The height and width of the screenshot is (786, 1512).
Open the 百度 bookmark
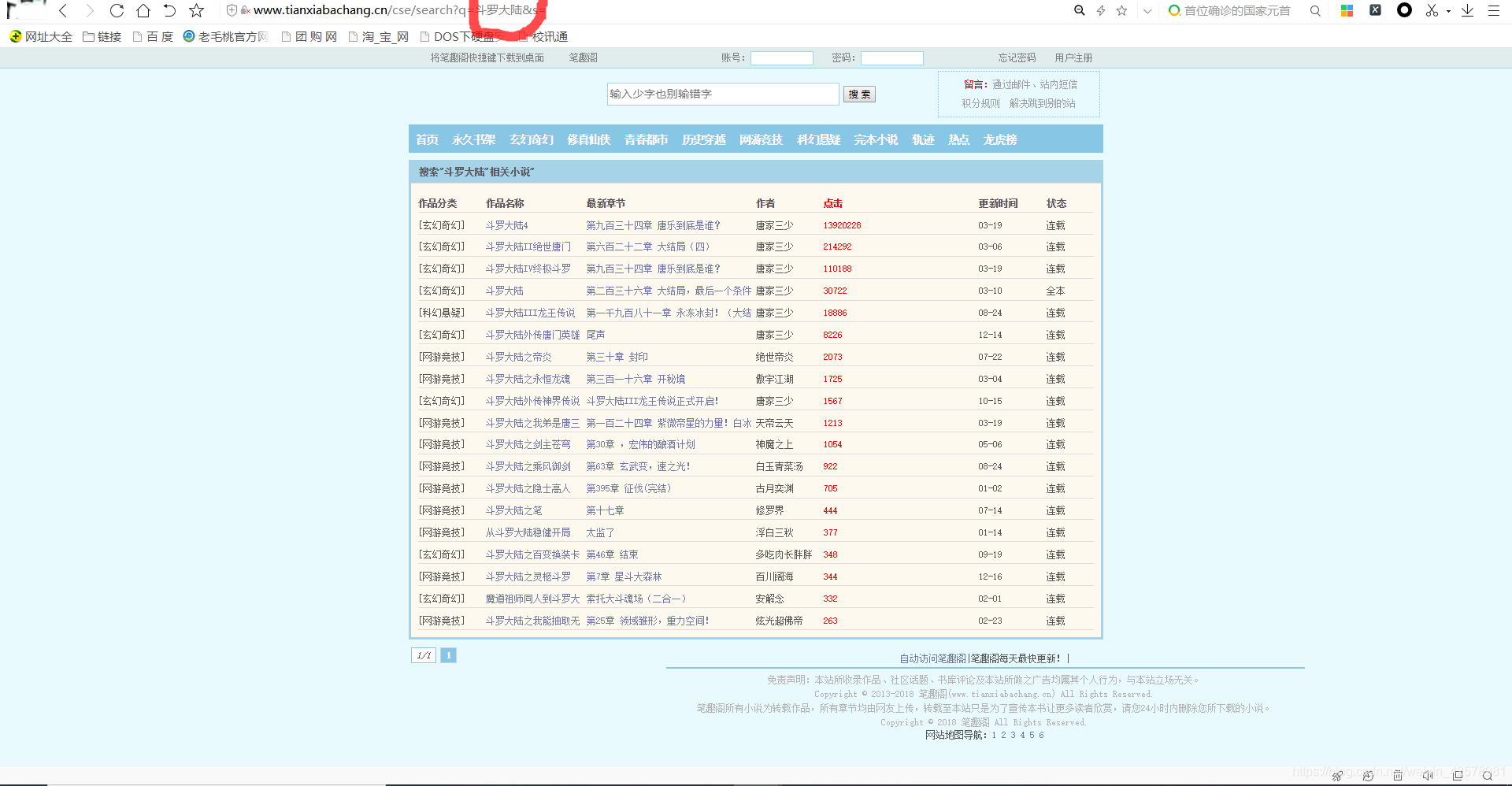[153, 36]
